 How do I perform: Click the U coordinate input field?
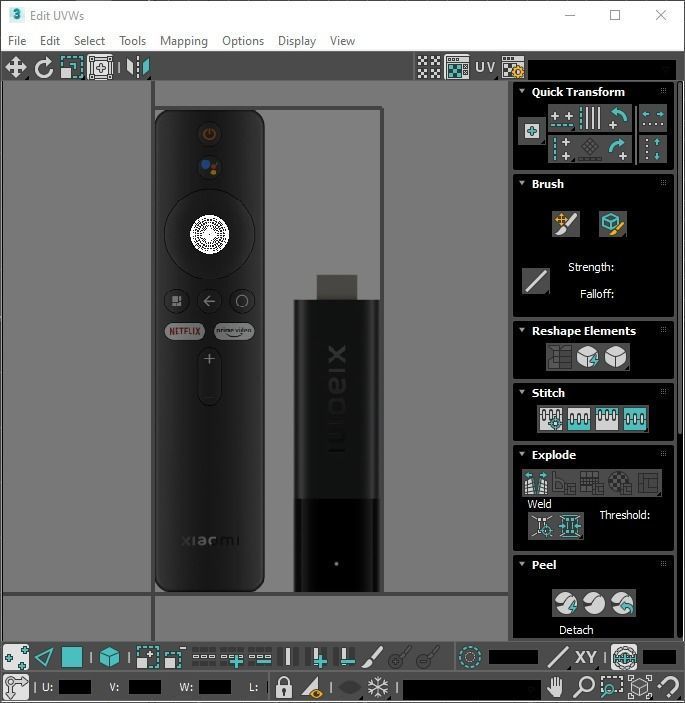pos(74,687)
